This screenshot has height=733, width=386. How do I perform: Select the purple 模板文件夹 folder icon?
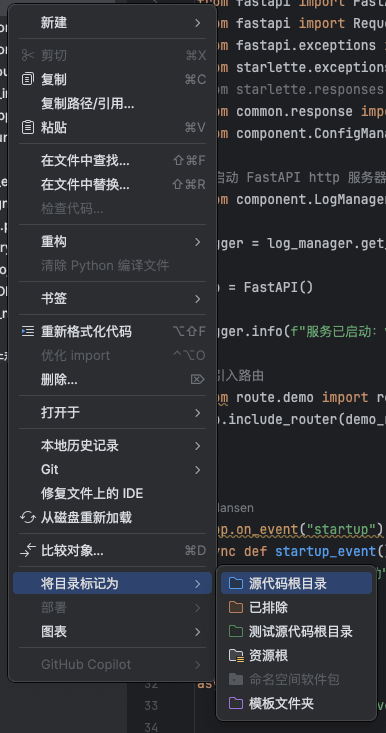[x=236, y=703]
